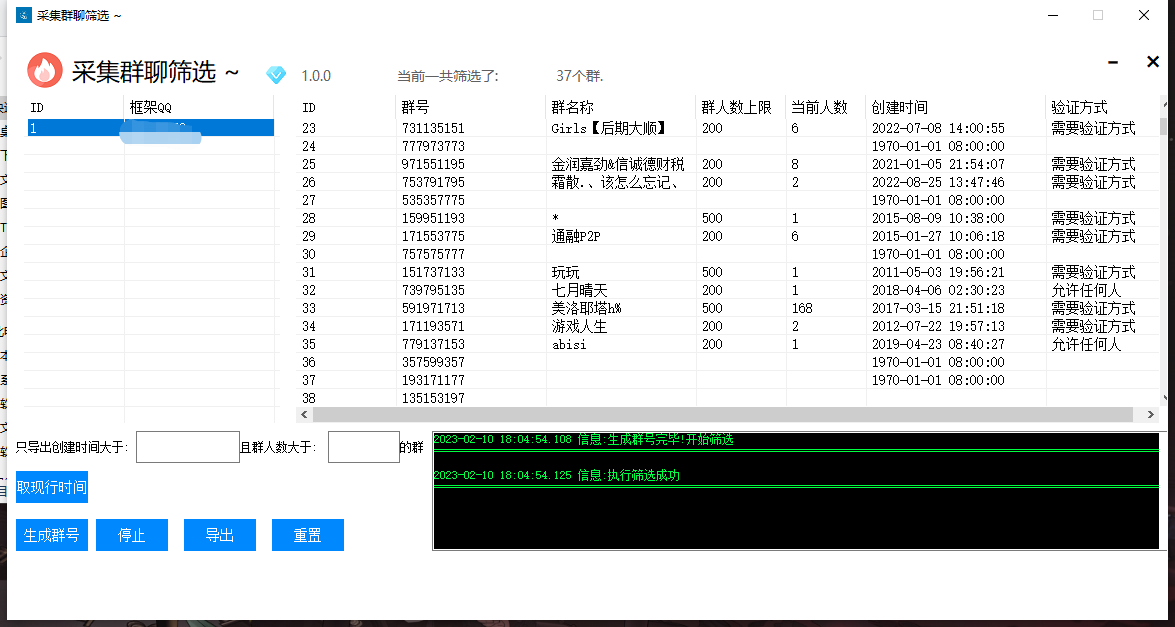This screenshot has width=1175, height=627.
Task: Select group number 971551195
Action: [x=433, y=164]
